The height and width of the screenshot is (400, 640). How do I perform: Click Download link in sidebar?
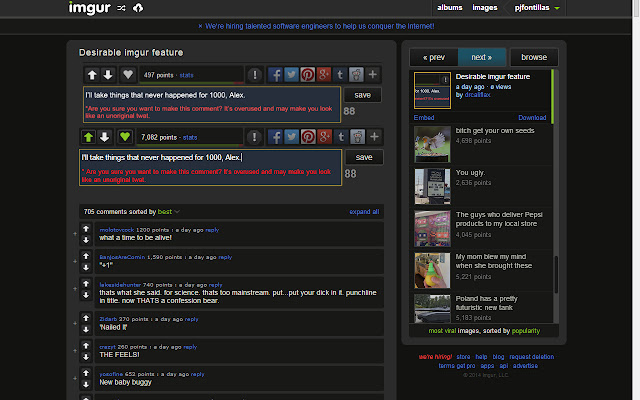(532, 118)
